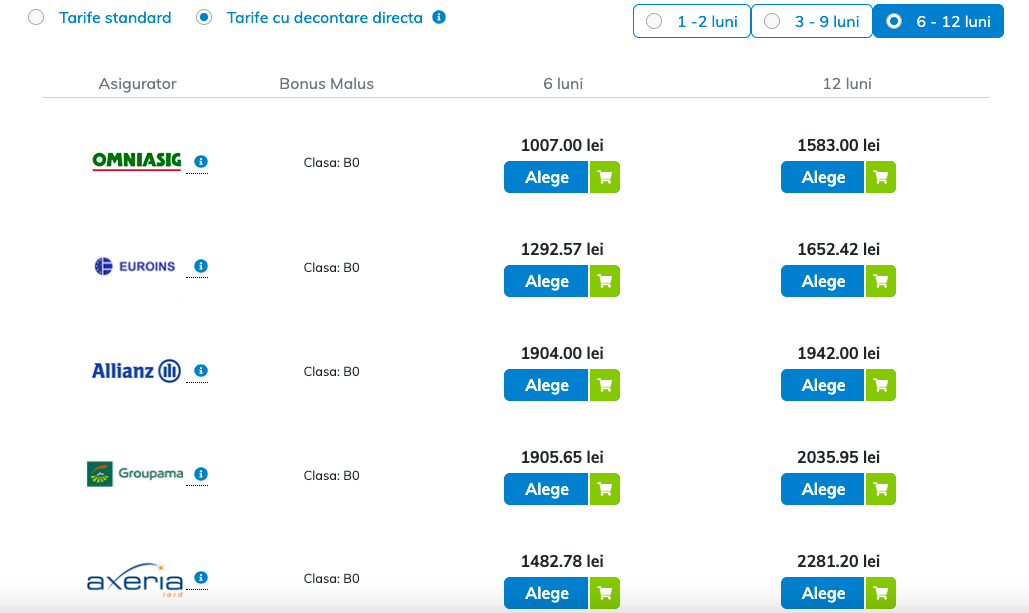Select Tarife cu decontare directa radio
1029x613 pixels.
[x=205, y=18]
